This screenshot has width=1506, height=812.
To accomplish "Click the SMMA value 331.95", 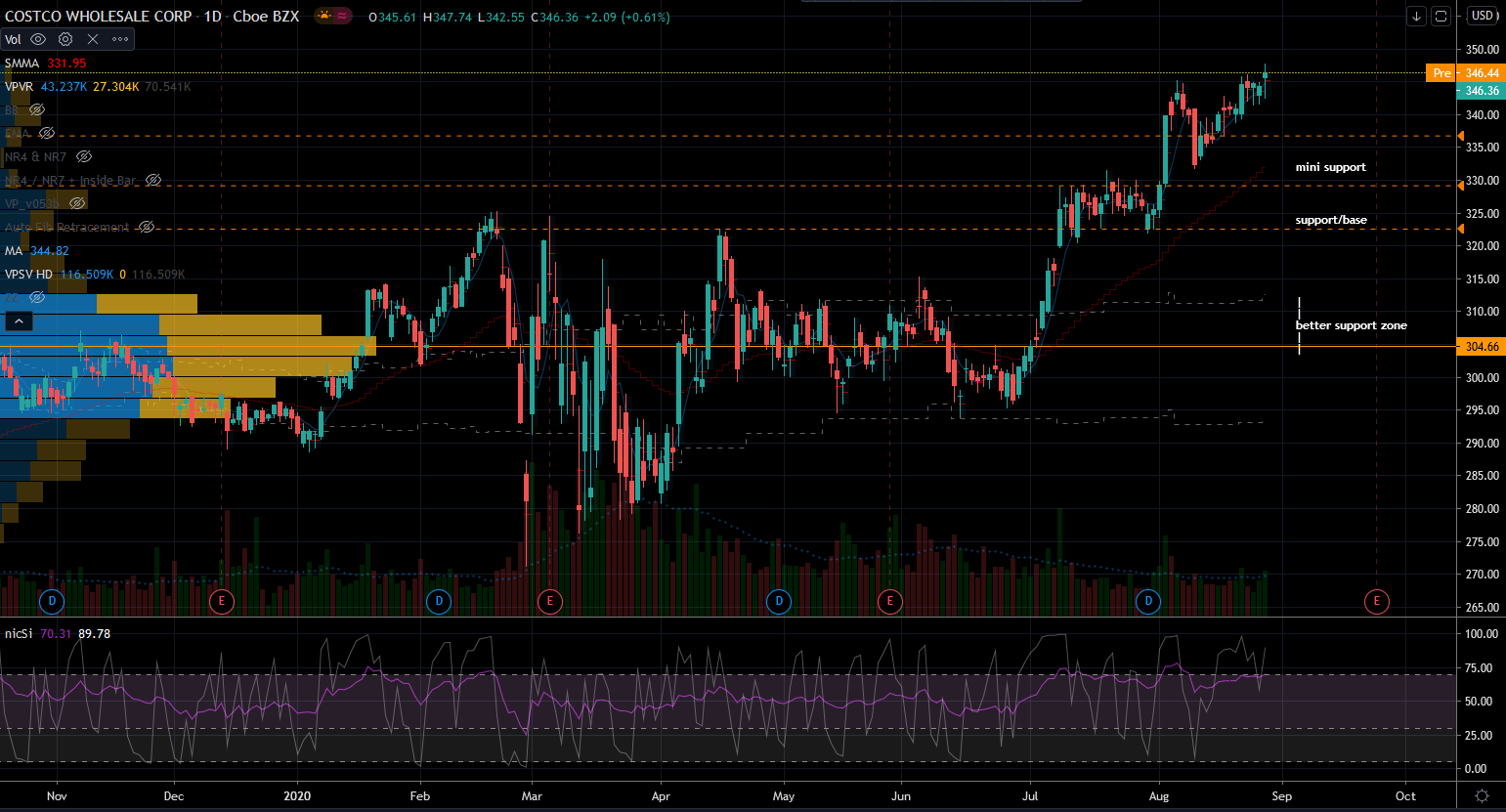I will pos(66,63).
